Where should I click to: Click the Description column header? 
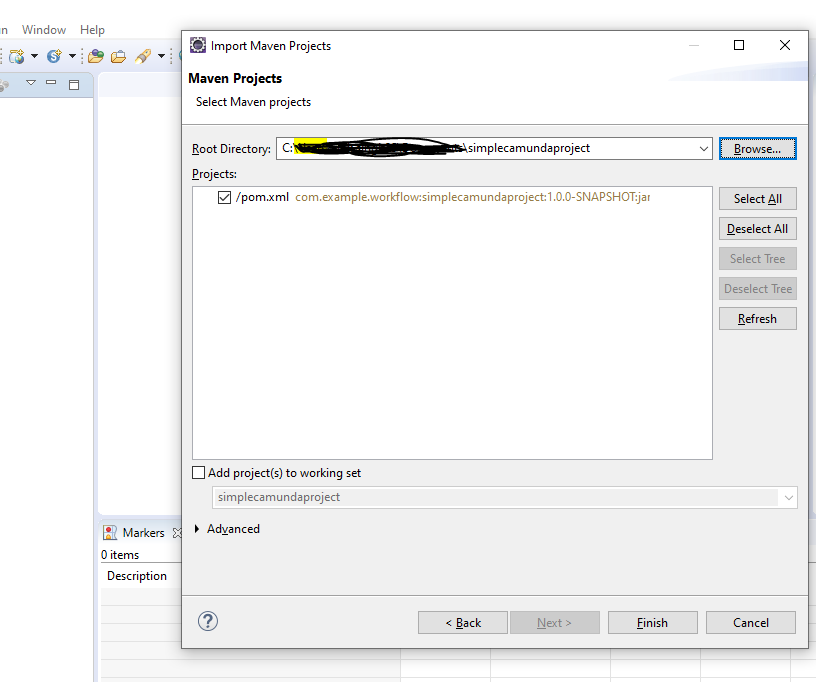137,576
